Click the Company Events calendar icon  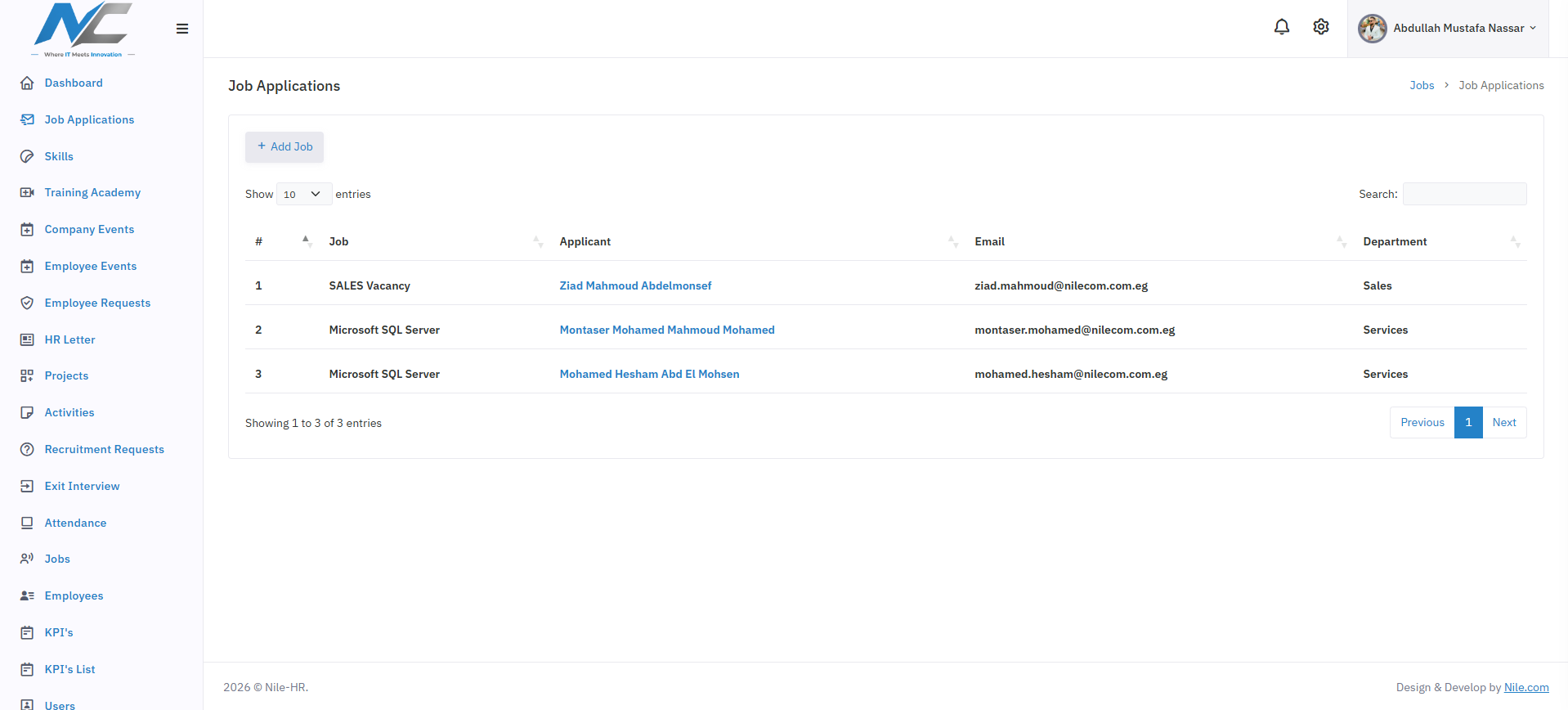click(x=27, y=229)
